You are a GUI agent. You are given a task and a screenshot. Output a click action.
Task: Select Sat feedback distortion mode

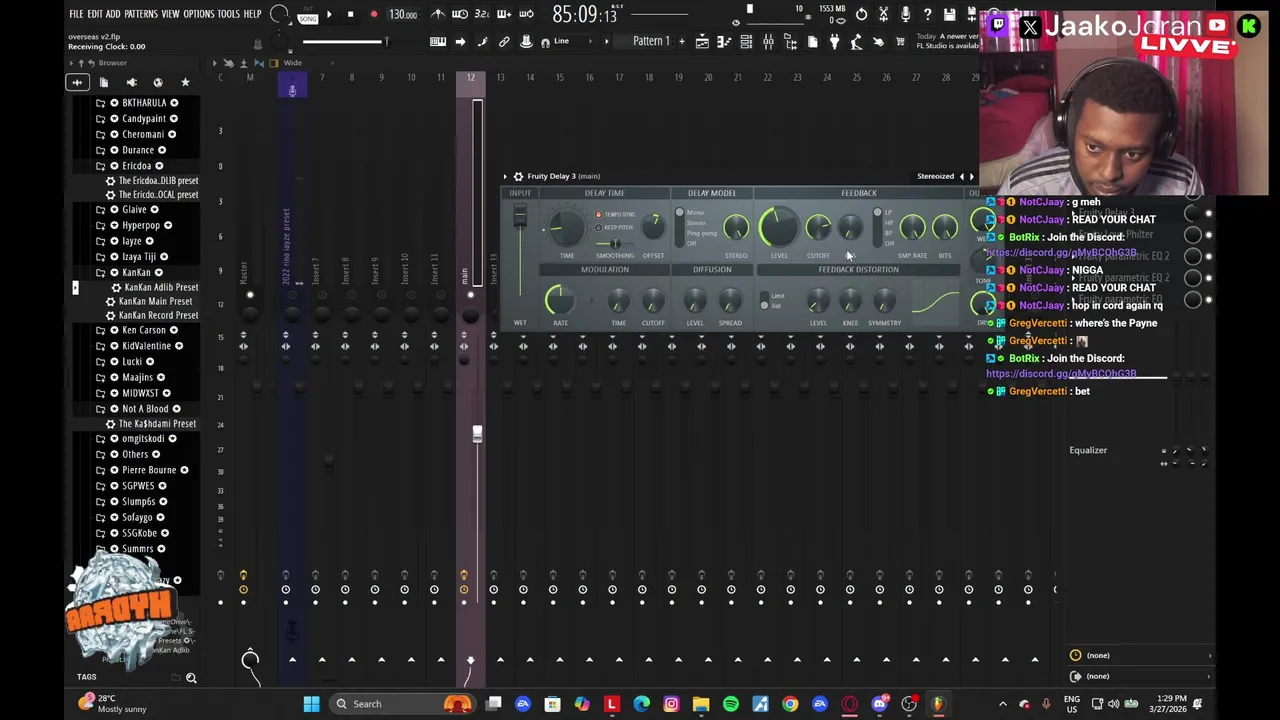pos(776,305)
